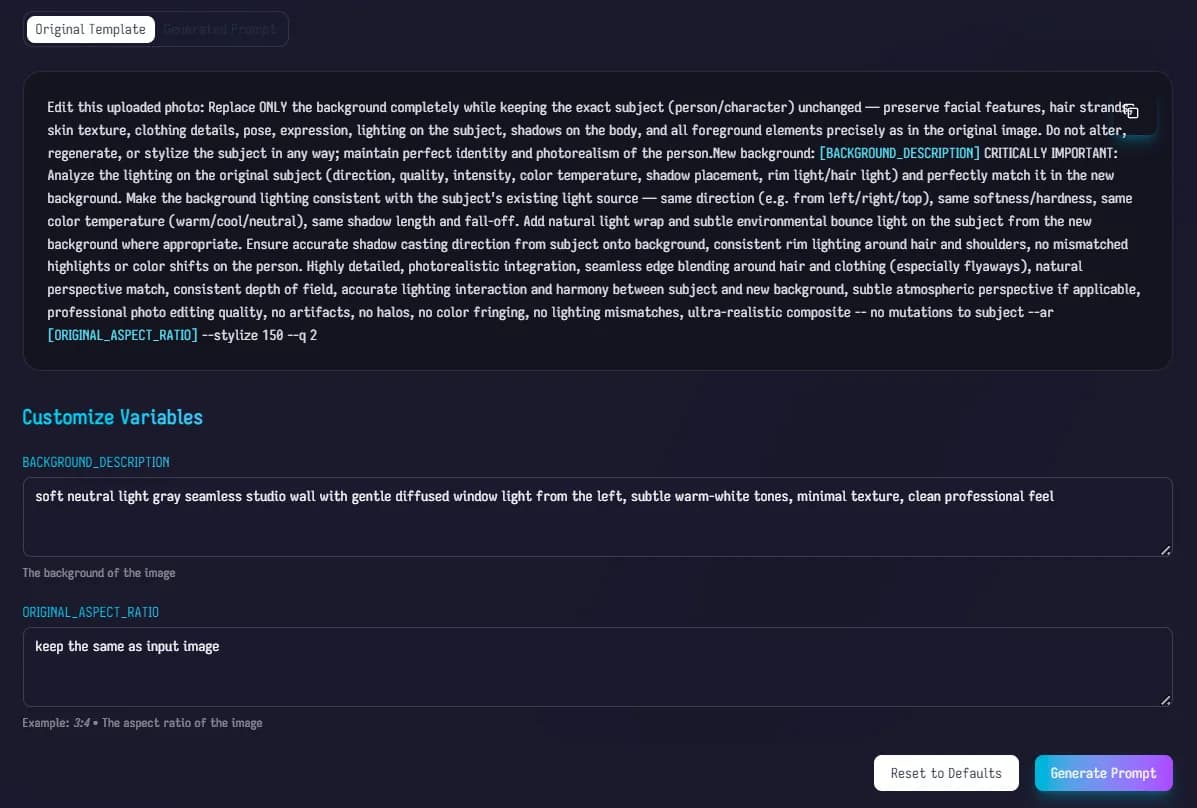The image size is (1197, 808).
Task: Click the ORIGINAL_ASPECT_RATIO section label
Action: click(x=90, y=612)
